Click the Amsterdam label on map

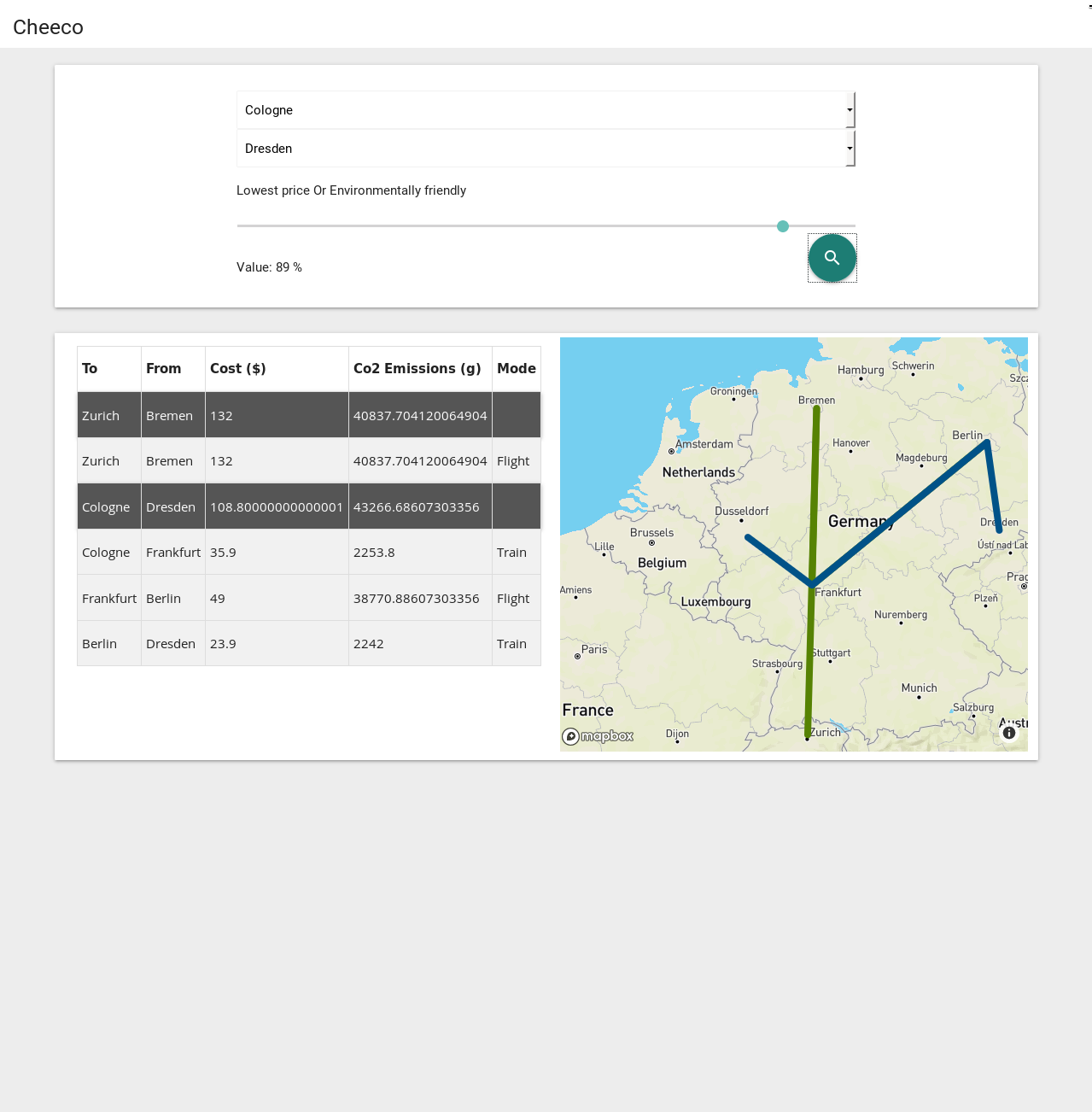coord(704,444)
